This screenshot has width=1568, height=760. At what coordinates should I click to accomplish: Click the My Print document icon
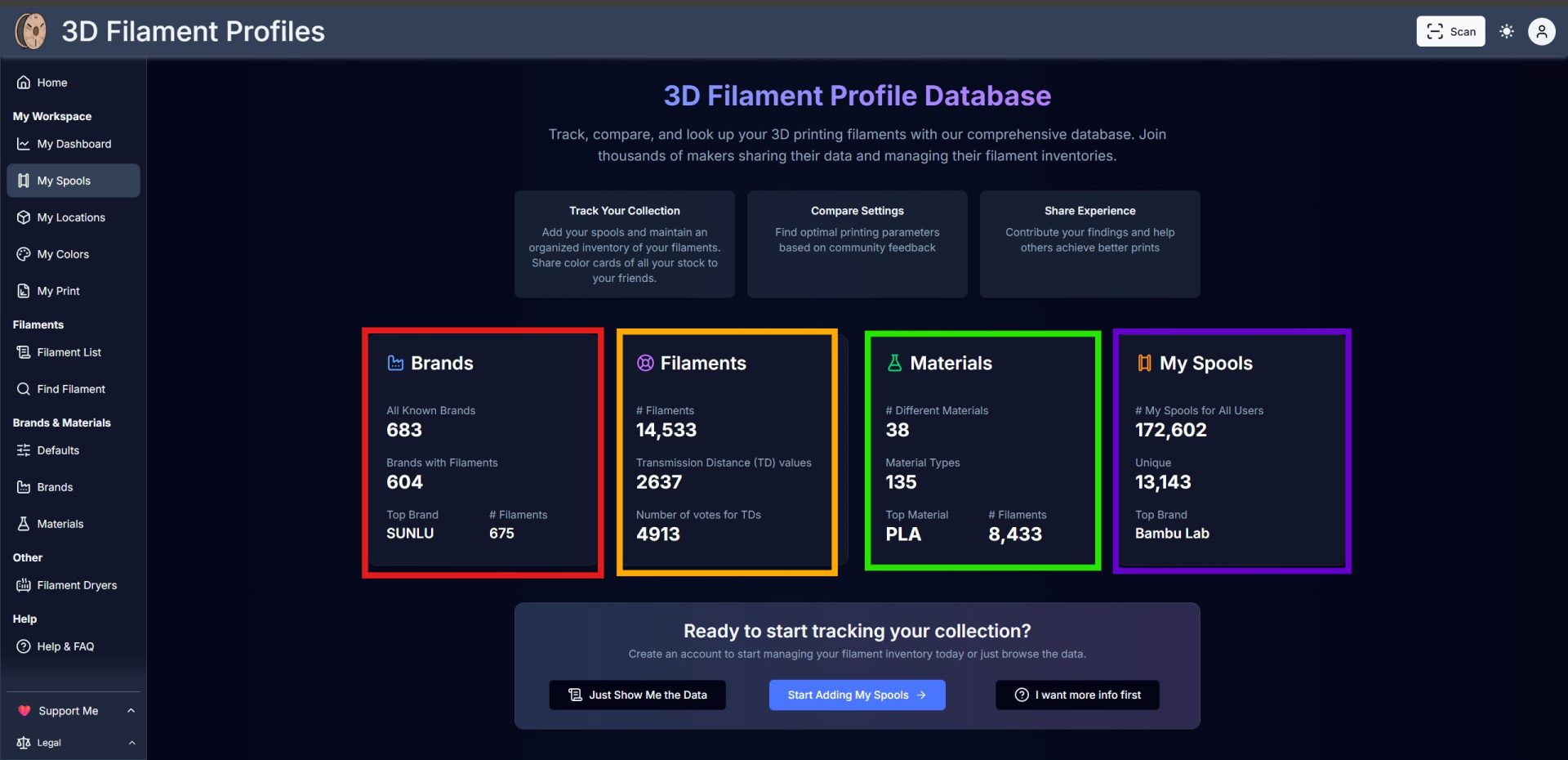pos(24,291)
